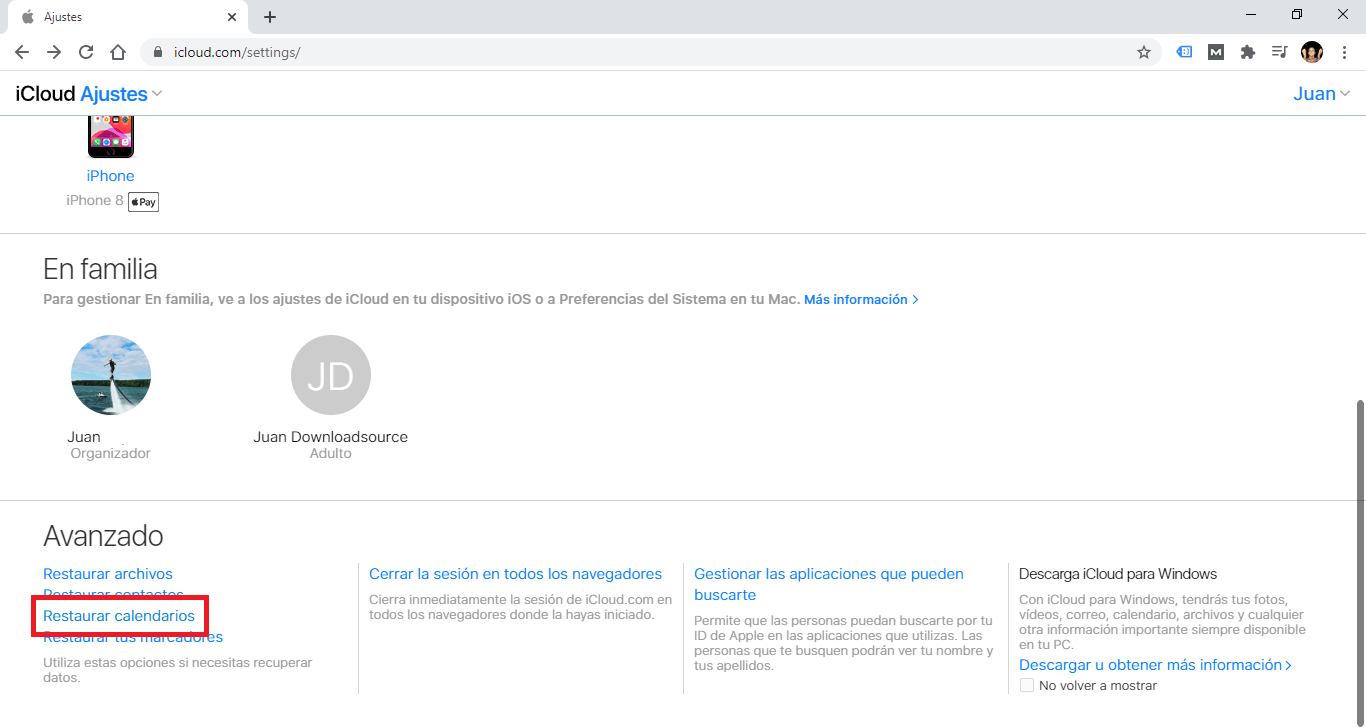Open Gestionar las aplicaciones que pueden buscarte
This screenshot has width=1366, height=728.
[x=829, y=584]
